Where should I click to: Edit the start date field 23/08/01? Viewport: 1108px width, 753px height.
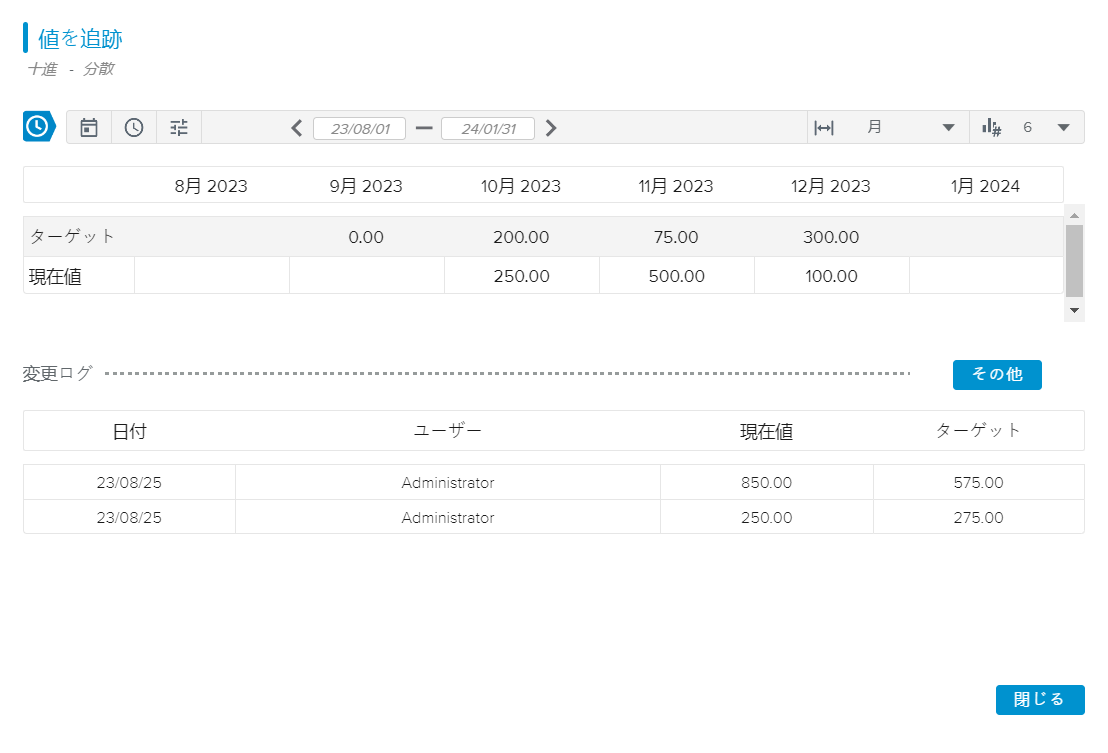(359, 129)
